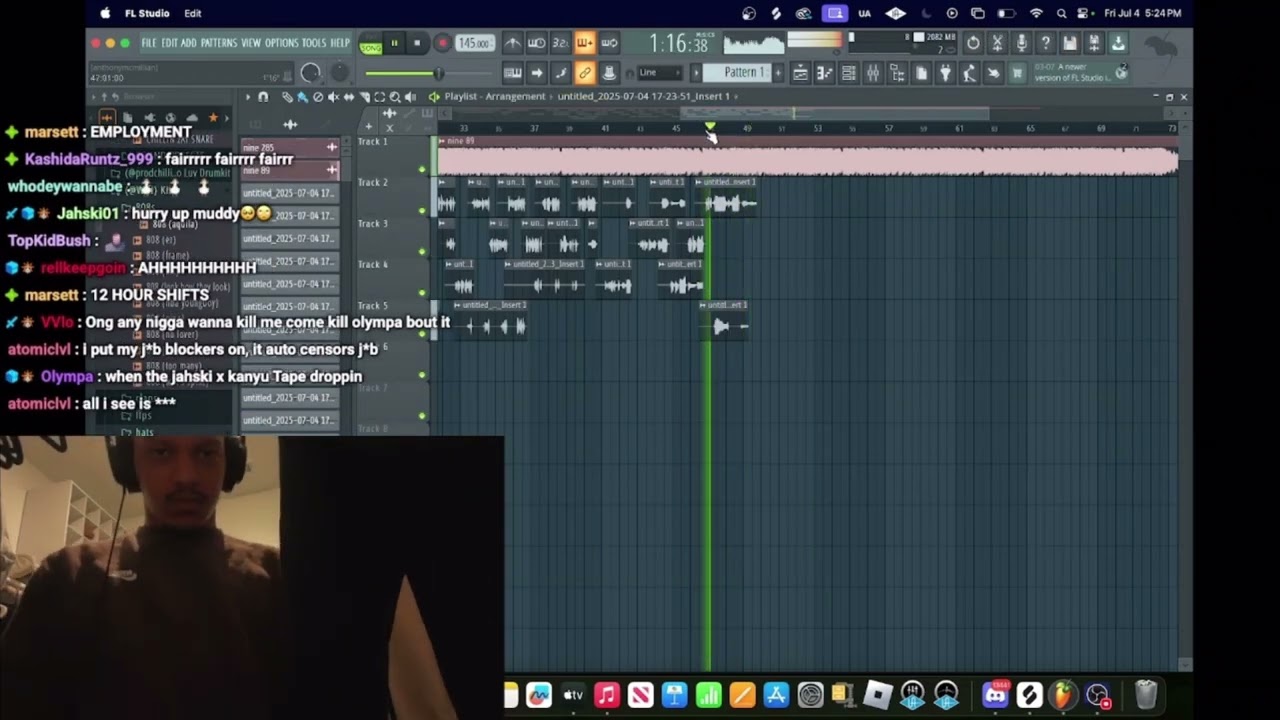
Task: Click the arrow left of Pattern 1
Action: (x=696, y=73)
